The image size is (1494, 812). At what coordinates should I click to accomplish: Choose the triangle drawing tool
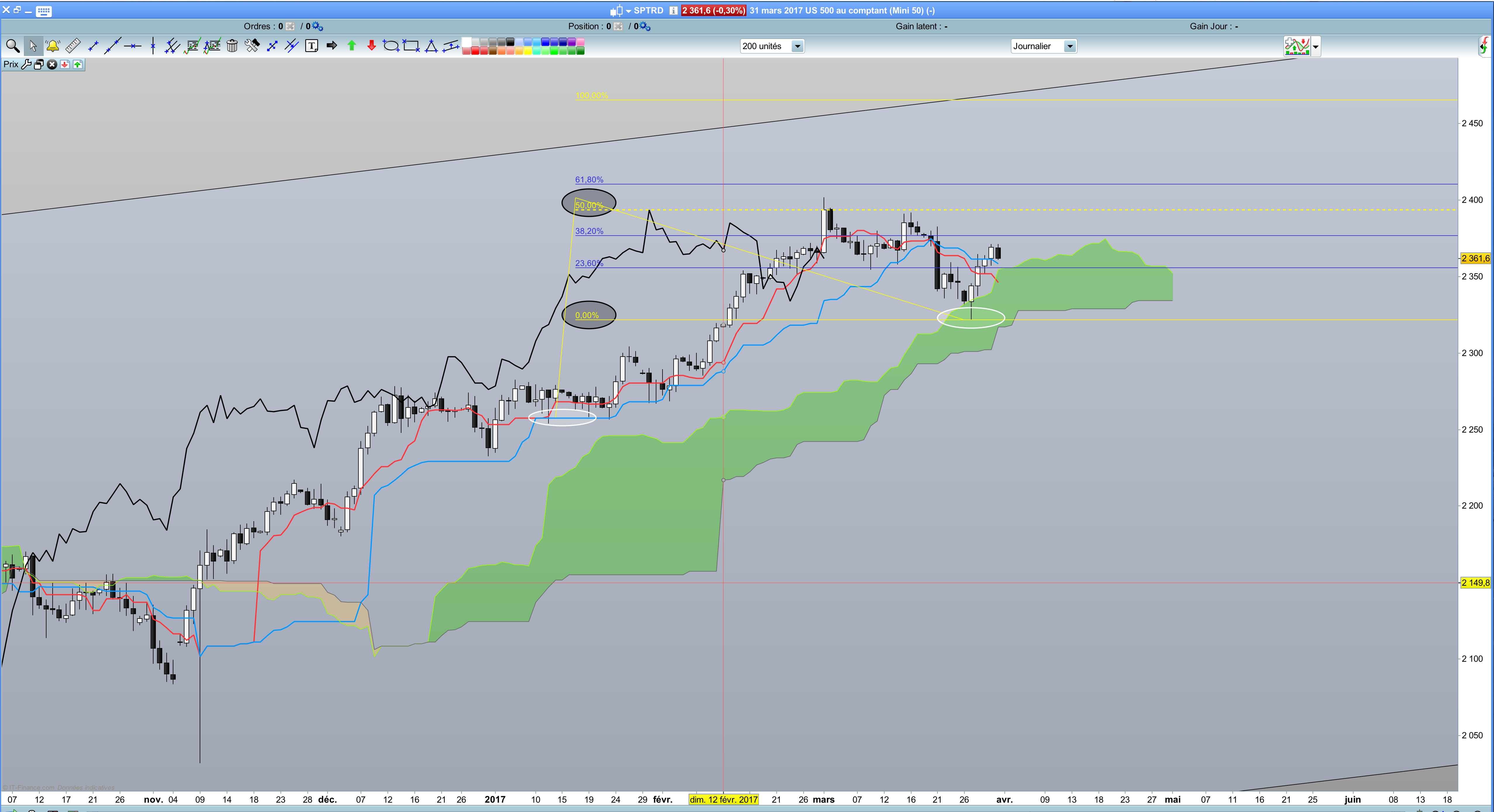(x=431, y=46)
